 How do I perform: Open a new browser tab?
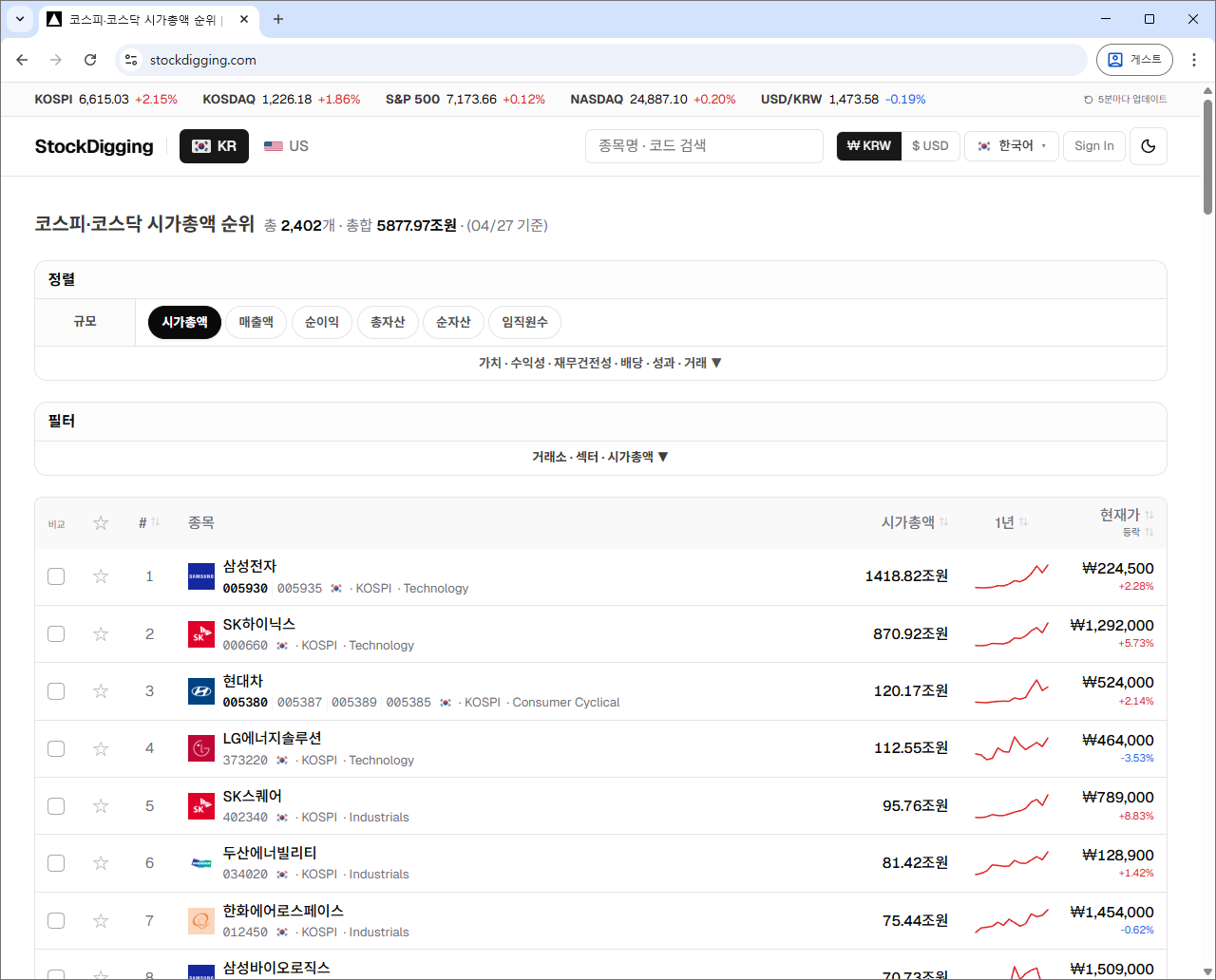[278, 19]
